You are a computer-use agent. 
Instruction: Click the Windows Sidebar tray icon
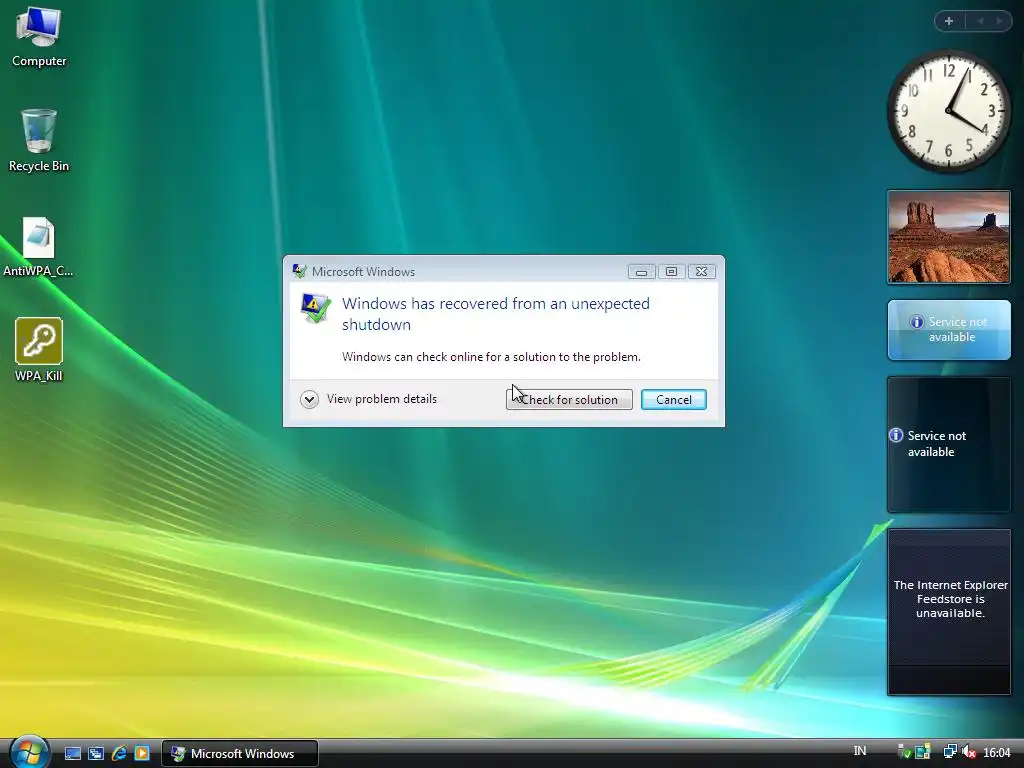pos(923,752)
